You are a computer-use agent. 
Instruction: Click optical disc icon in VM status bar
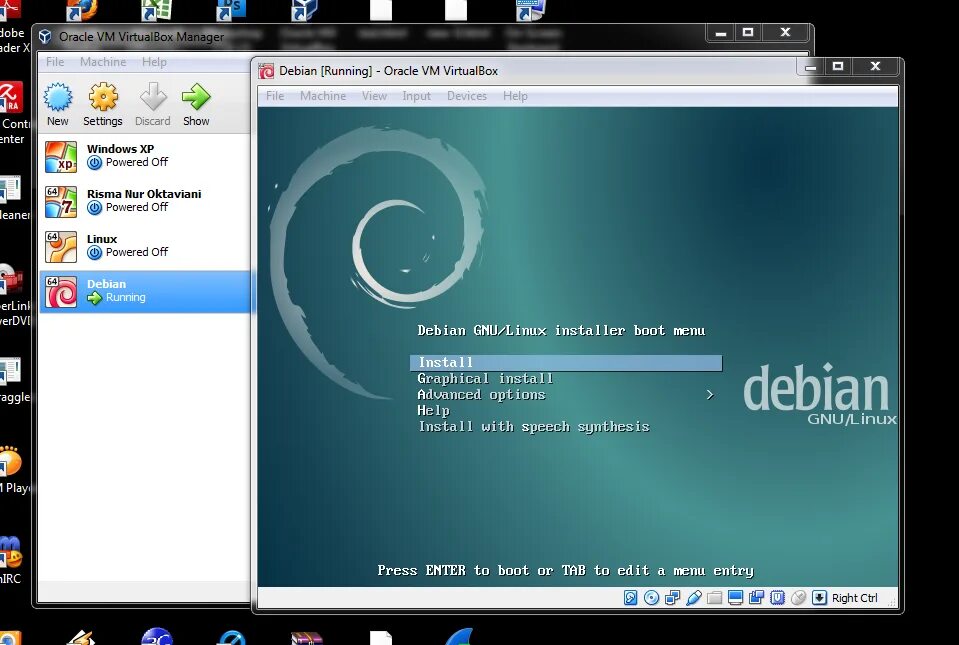point(651,598)
